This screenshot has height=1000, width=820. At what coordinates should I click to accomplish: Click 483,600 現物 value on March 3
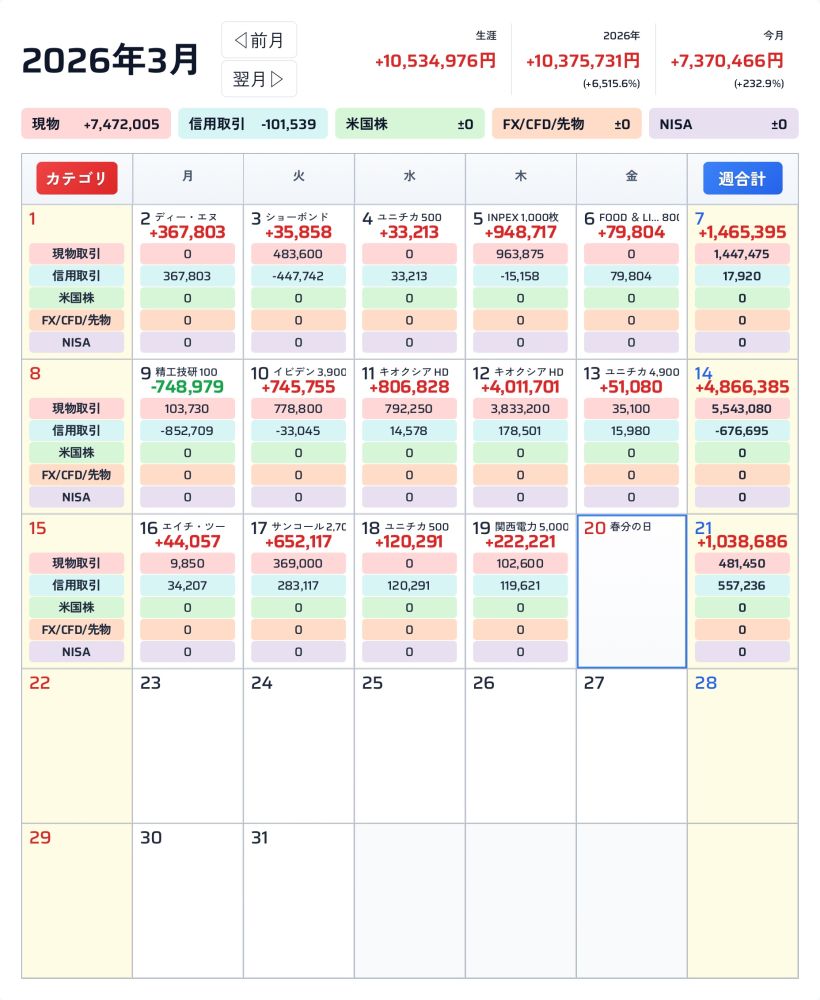coord(298,254)
